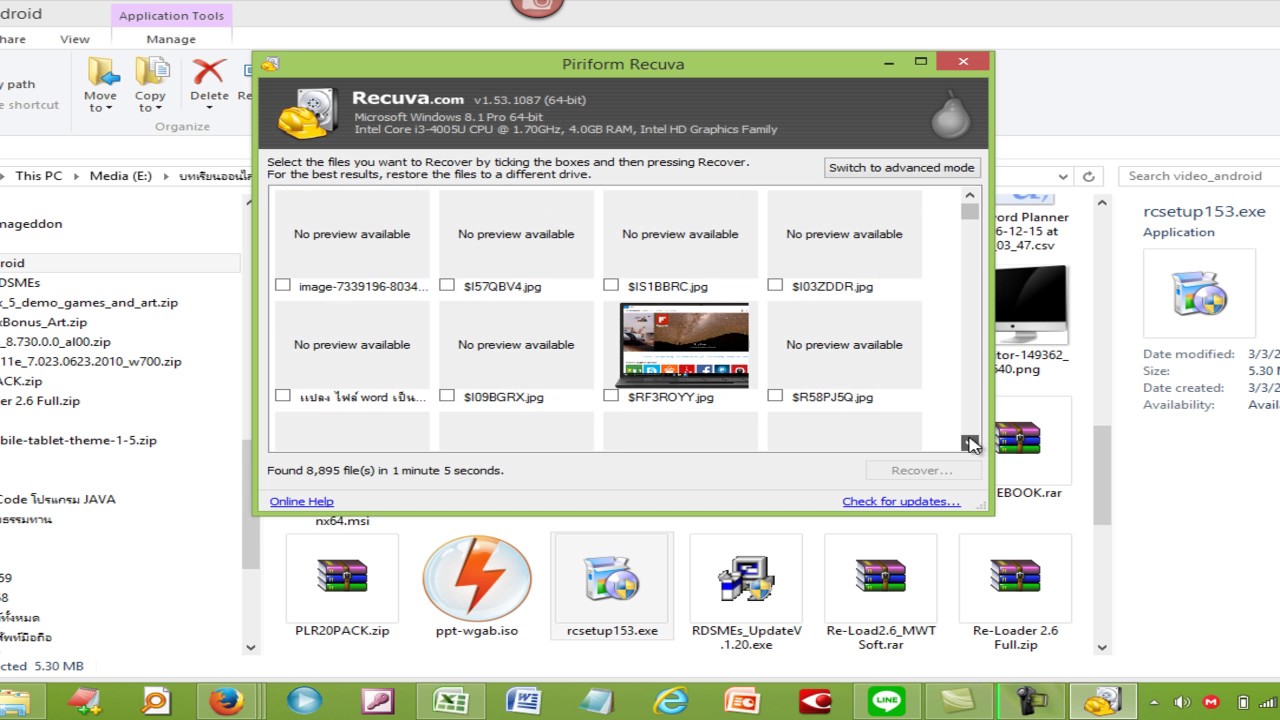Image resolution: width=1280 pixels, height=720 pixels.
Task: Click the Piriform pear logo in Recuva
Action: tap(950, 113)
